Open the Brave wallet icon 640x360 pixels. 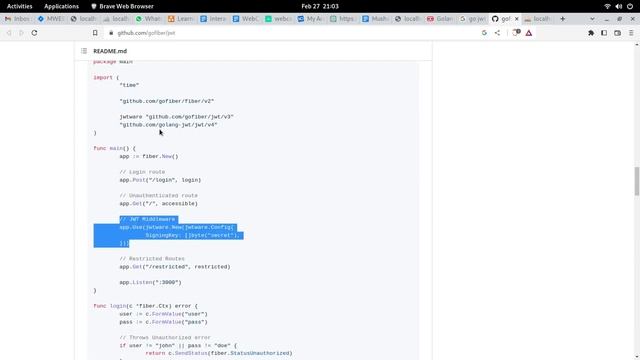(617, 33)
